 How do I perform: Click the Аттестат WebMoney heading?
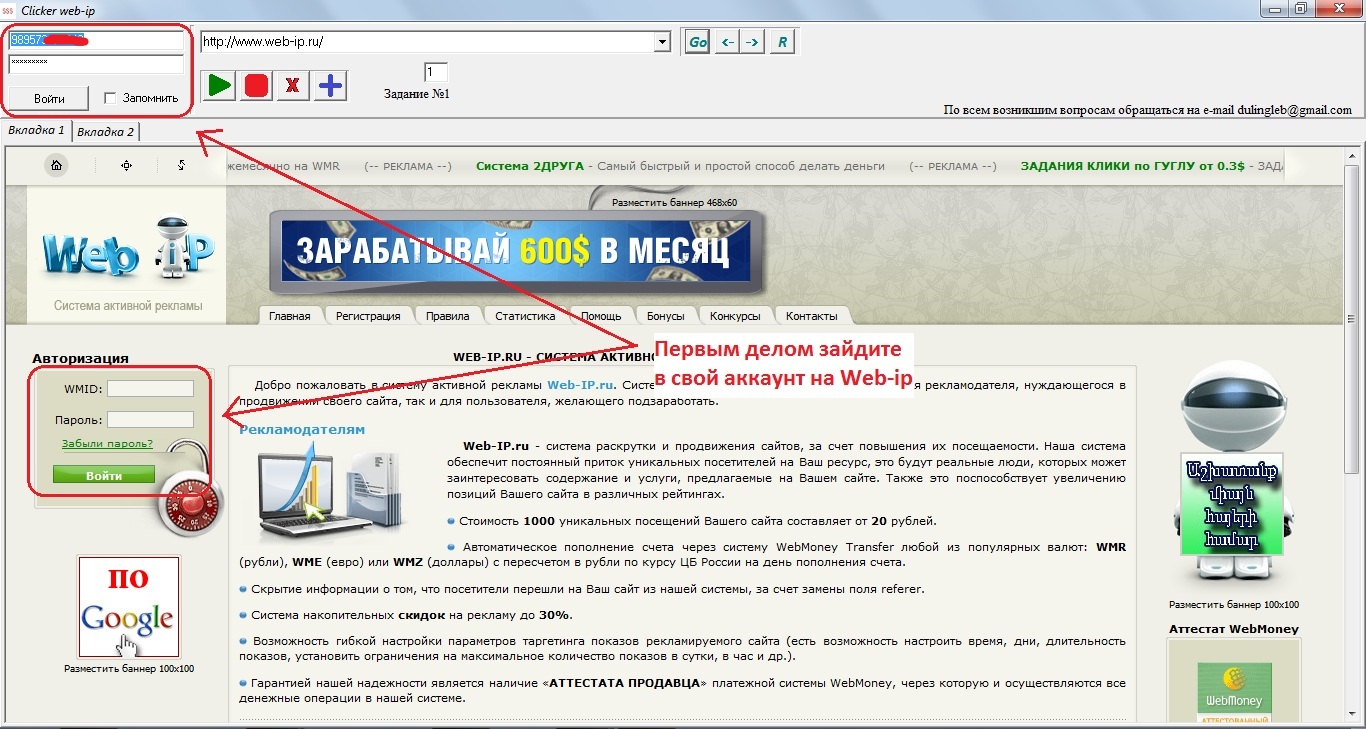(1234, 629)
